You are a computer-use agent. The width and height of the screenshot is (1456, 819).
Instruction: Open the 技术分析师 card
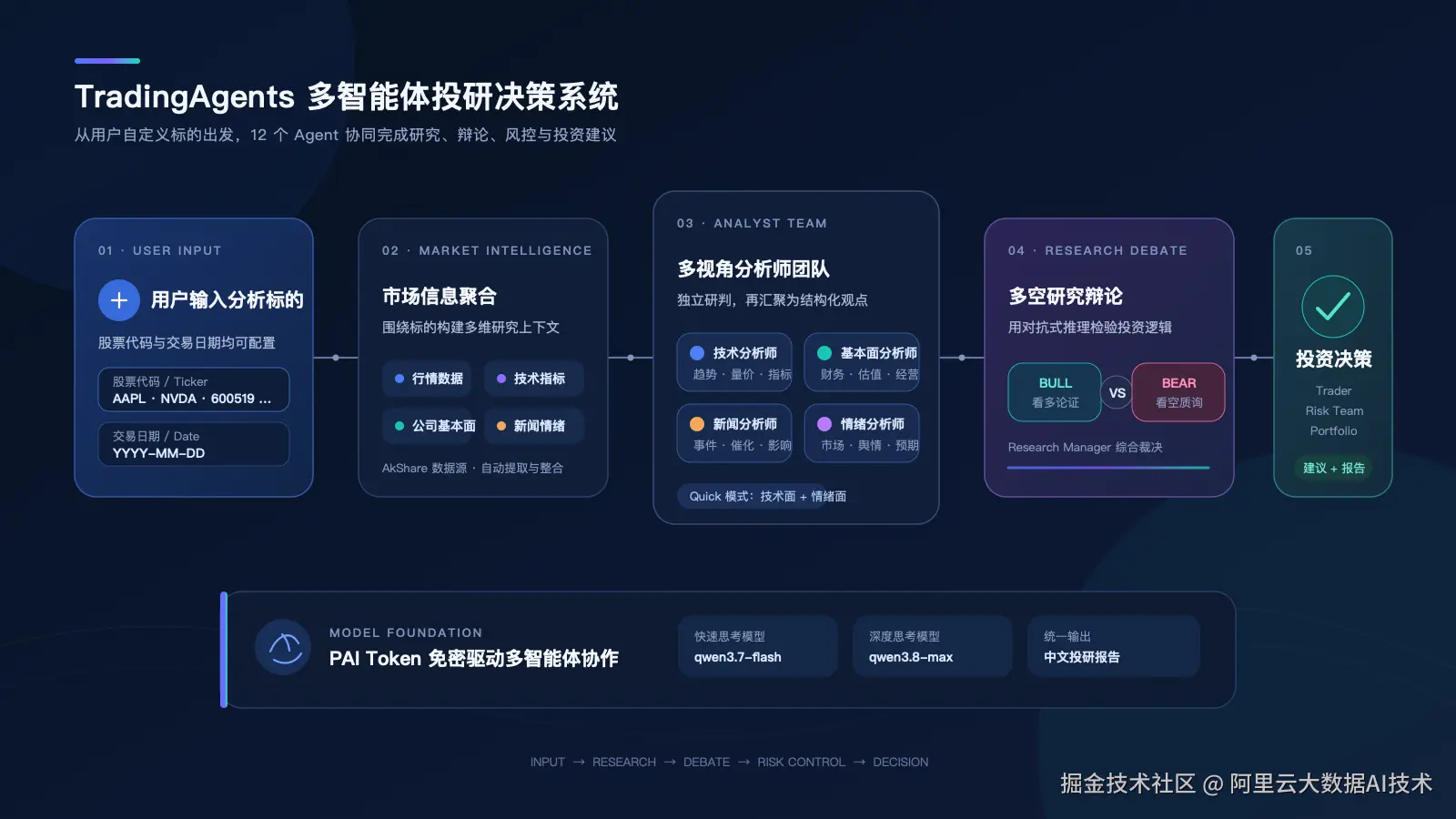[734, 362]
